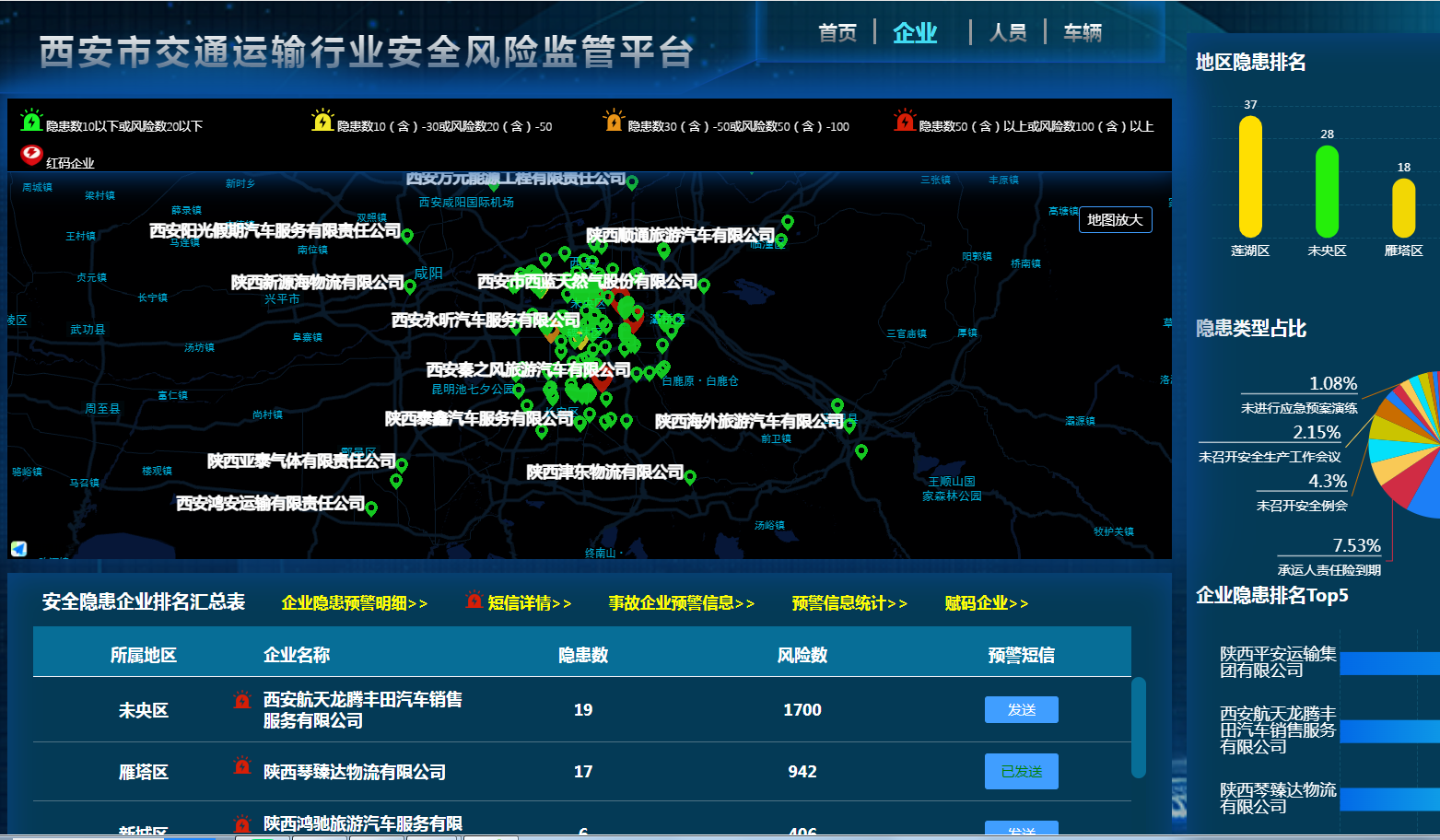This screenshot has height=840, width=1440.
Task: Select map pin for 陕西海外旅游汽车有限公司
Action: (849, 426)
